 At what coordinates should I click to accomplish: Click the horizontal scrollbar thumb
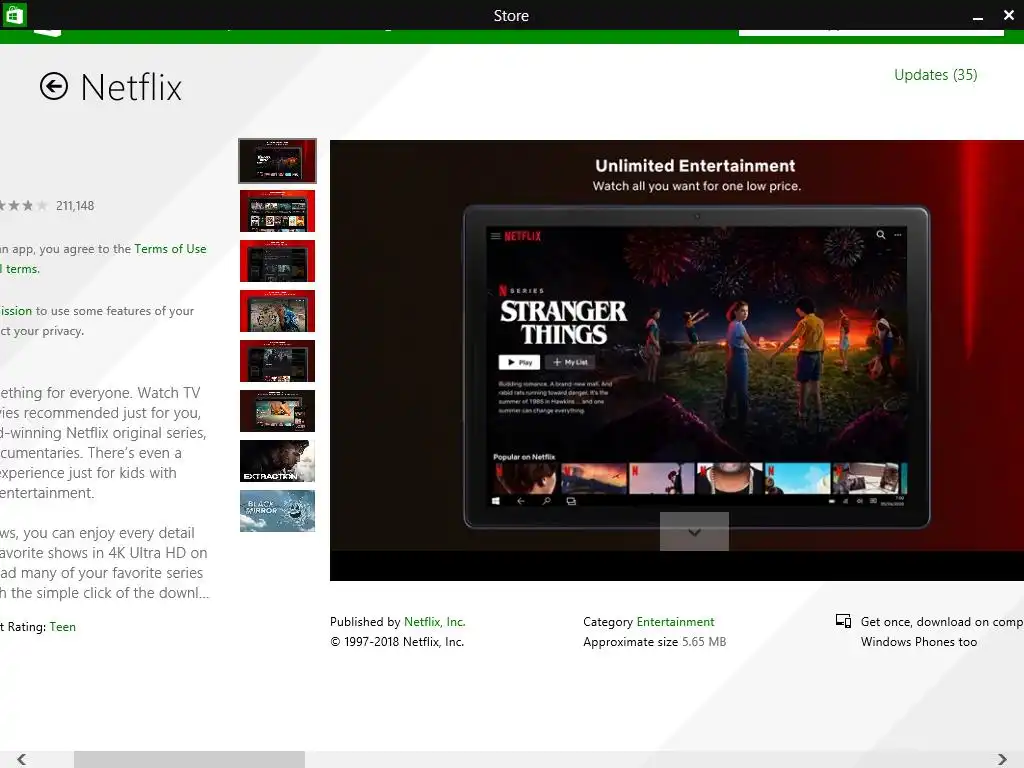click(189, 759)
